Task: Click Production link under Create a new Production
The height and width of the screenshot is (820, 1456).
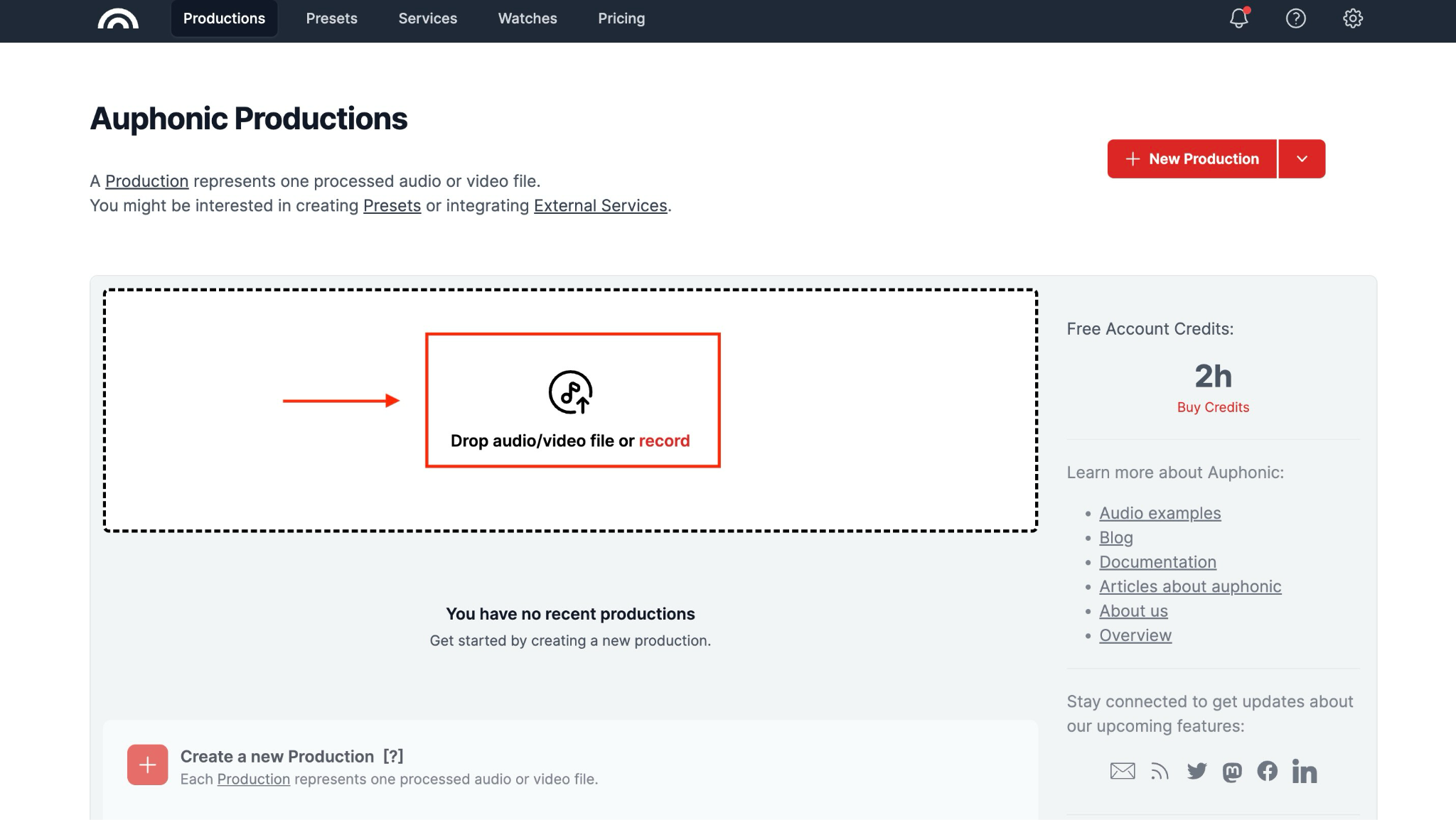Action: tap(254, 779)
